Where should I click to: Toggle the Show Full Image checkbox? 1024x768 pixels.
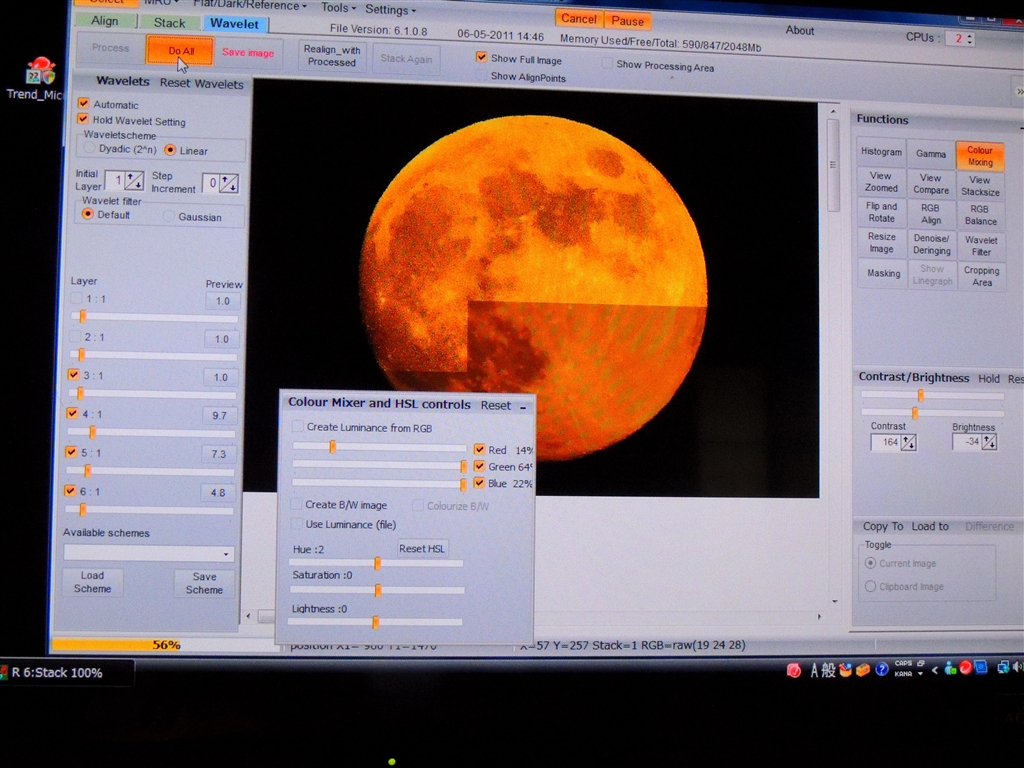point(482,58)
